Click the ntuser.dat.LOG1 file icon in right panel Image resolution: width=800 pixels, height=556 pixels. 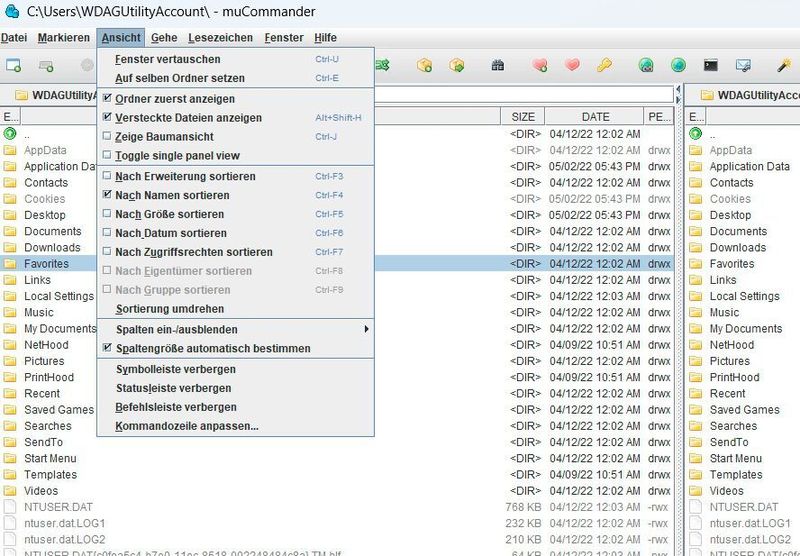(695, 523)
